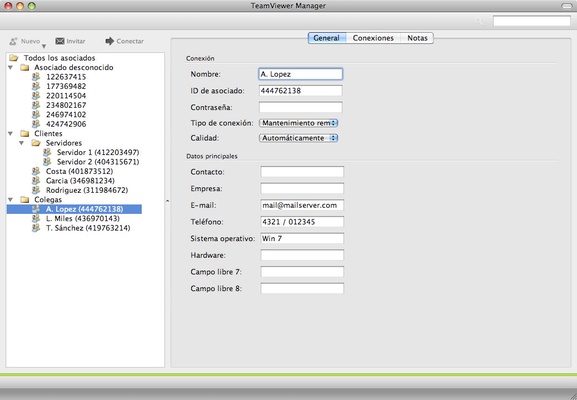Click the partner icon for 177369482

tap(36, 86)
